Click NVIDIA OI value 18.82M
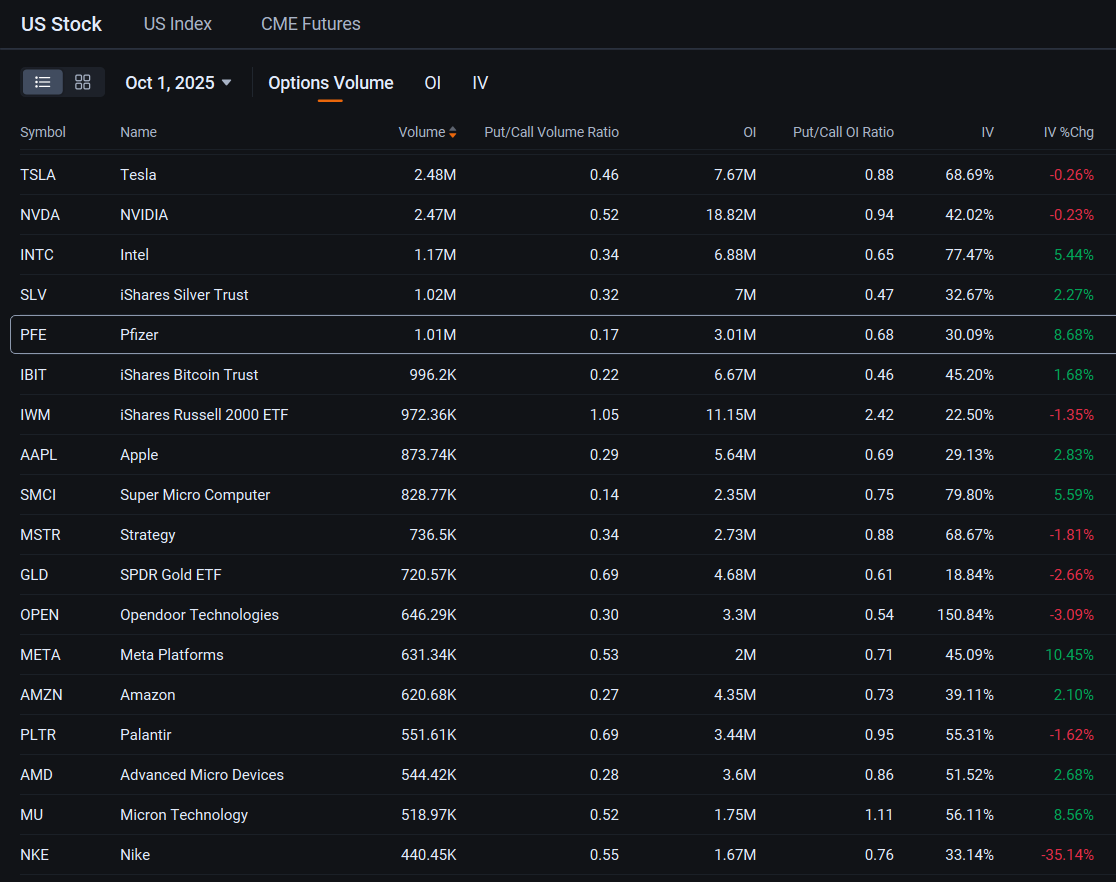The height and width of the screenshot is (882, 1116). click(x=731, y=214)
